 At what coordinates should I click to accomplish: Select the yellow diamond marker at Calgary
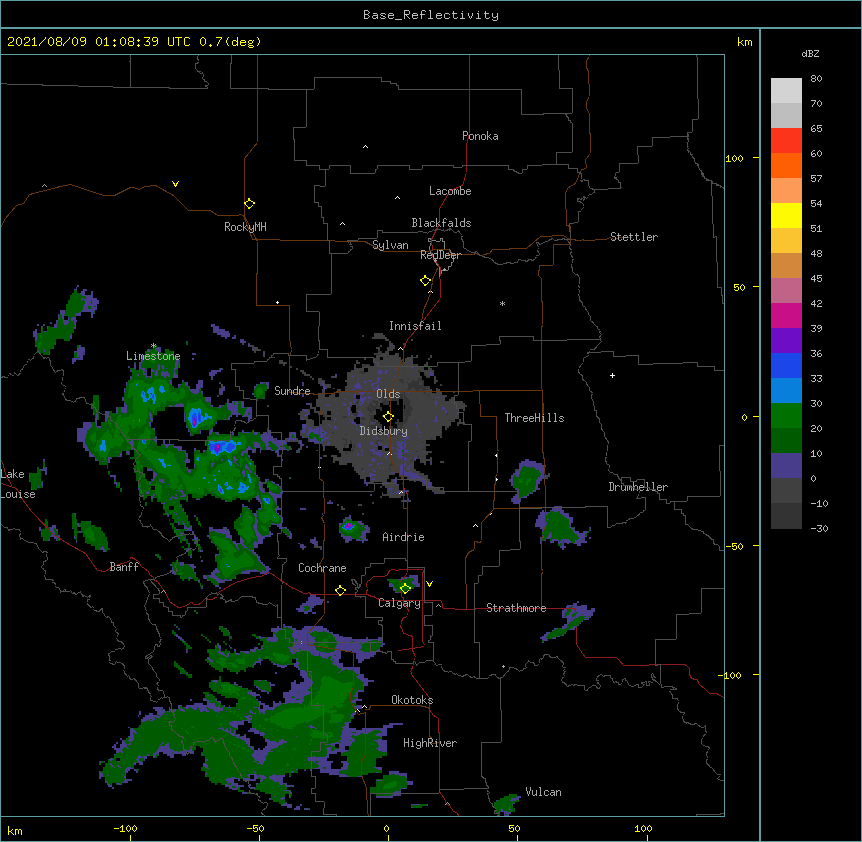(x=405, y=589)
